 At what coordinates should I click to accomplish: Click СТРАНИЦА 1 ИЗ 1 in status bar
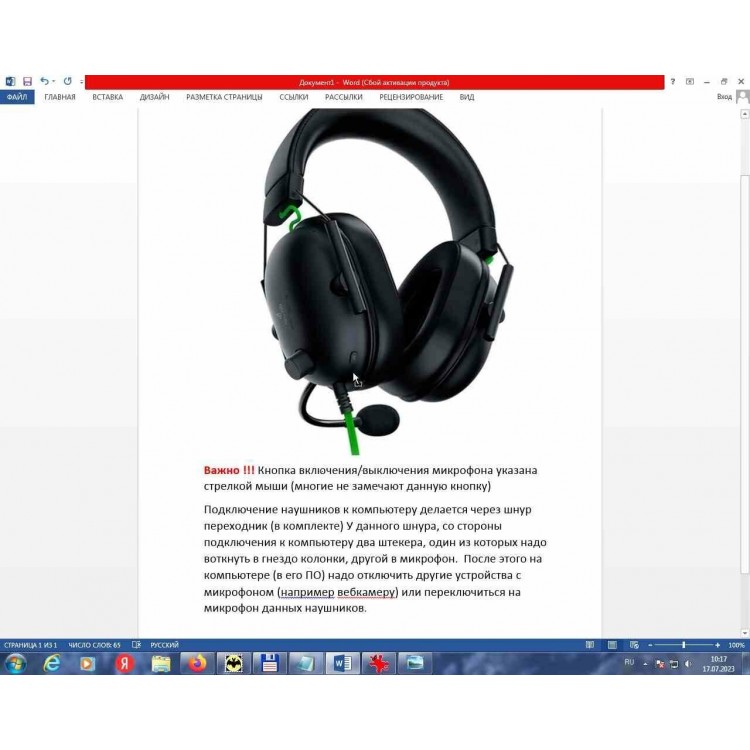[30, 645]
